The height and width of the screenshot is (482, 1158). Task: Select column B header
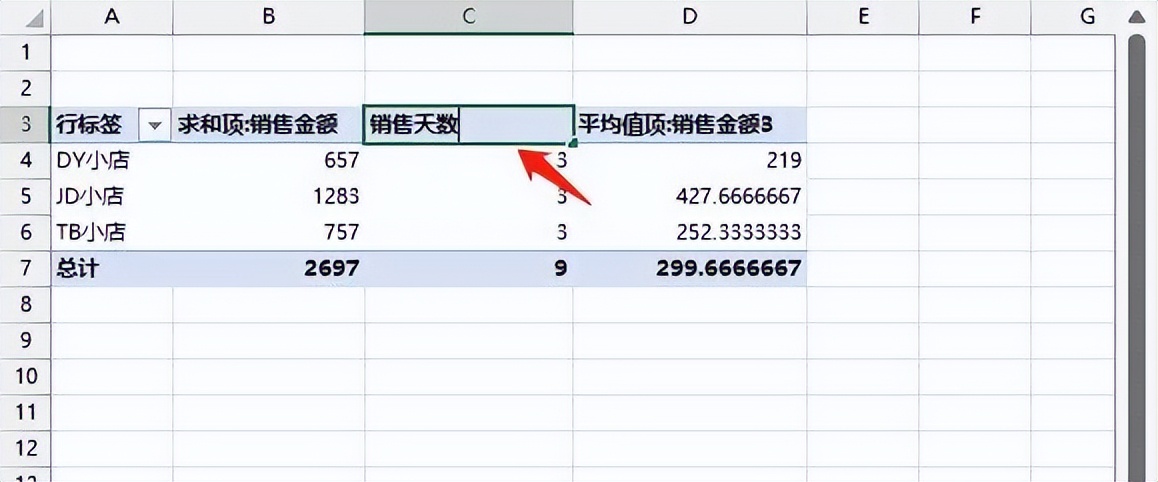pos(269,17)
